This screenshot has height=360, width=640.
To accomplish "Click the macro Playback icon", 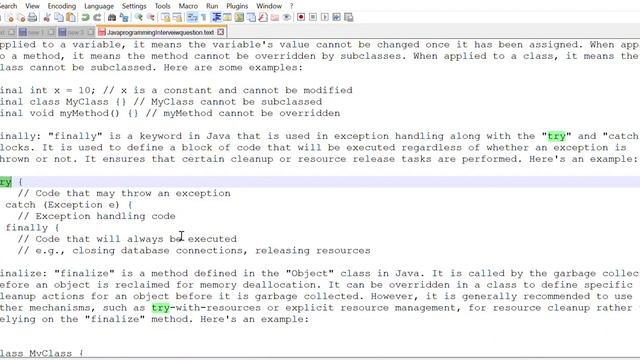I will 324,18.
